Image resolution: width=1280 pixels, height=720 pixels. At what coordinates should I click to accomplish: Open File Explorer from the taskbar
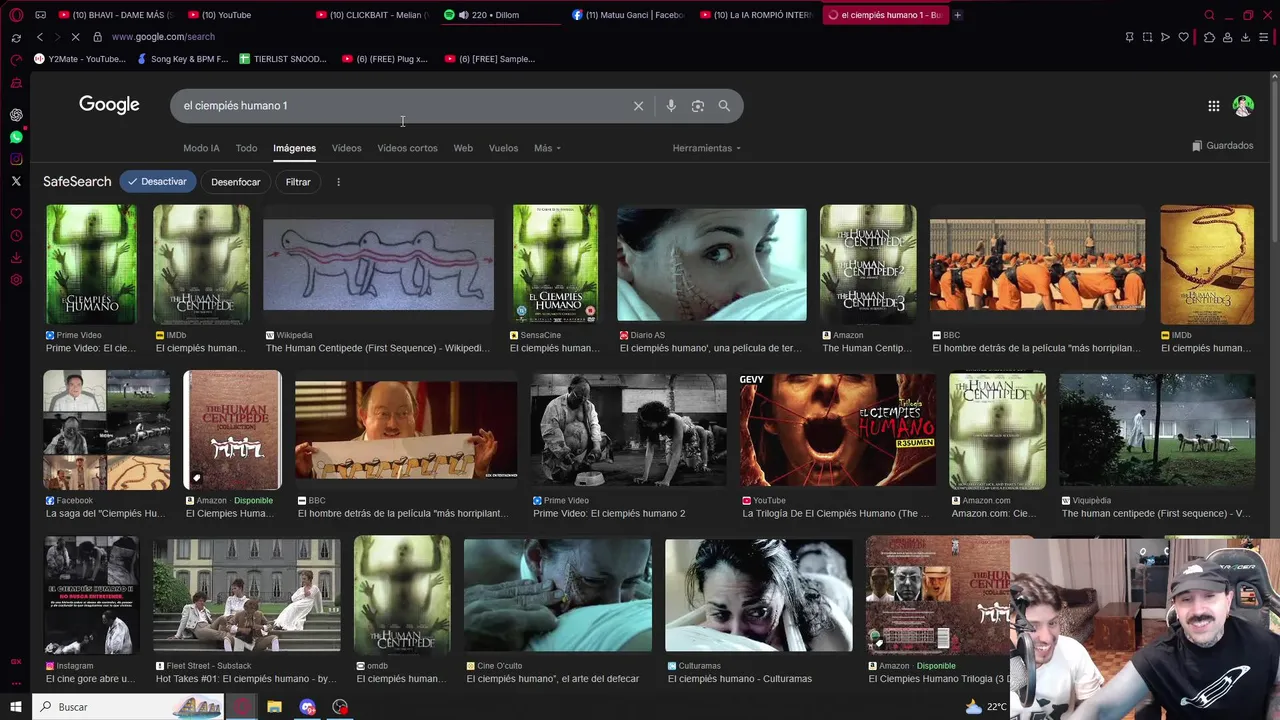tap(274, 707)
